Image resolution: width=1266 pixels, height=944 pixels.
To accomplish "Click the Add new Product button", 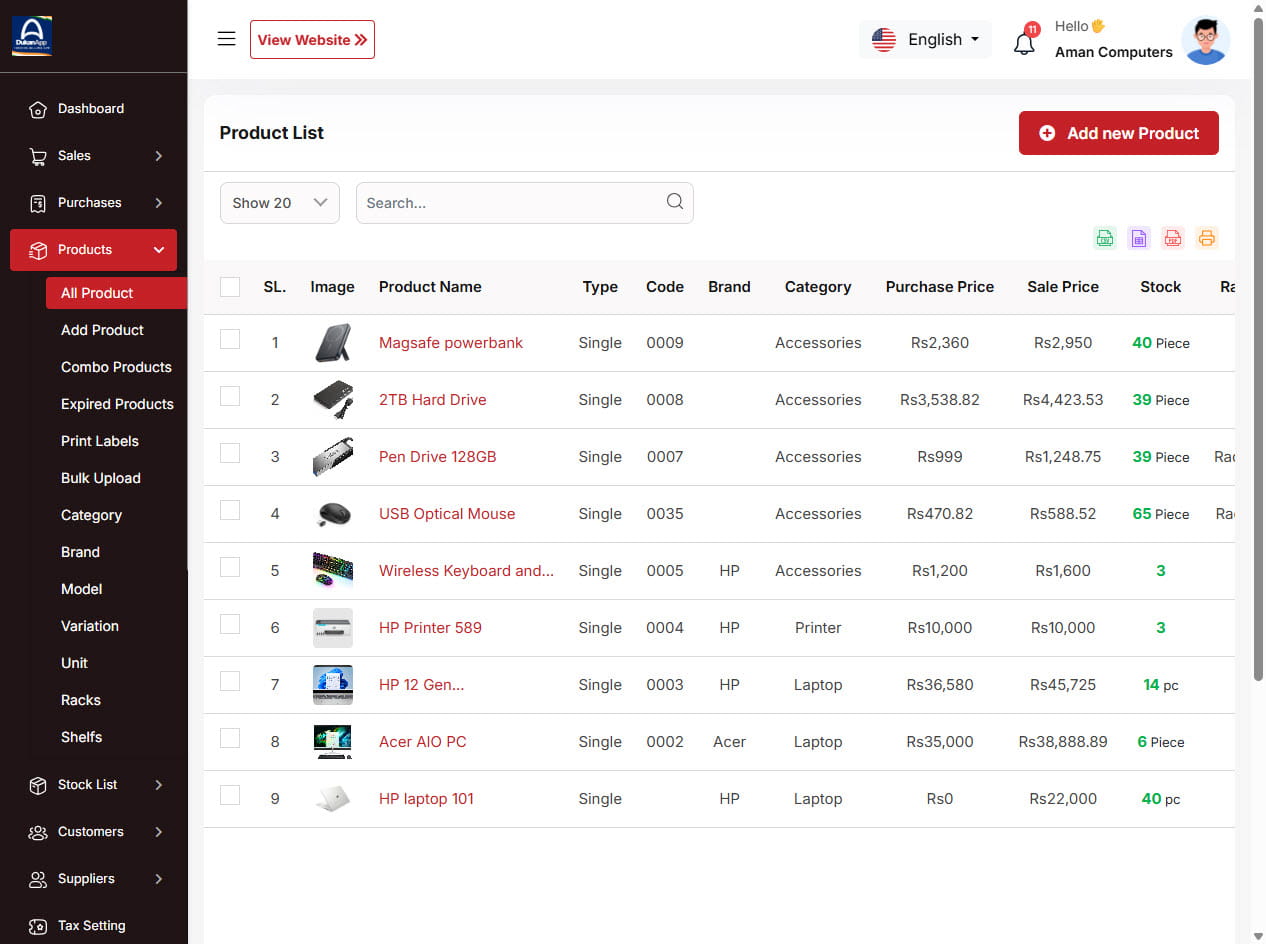I will pos(1118,133).
